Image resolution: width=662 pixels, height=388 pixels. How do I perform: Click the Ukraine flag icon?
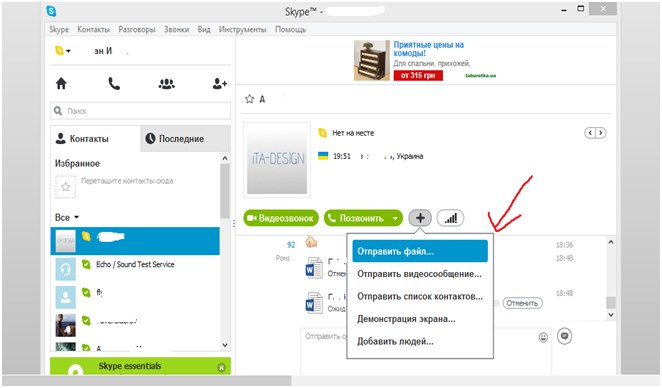click(323, 156)
